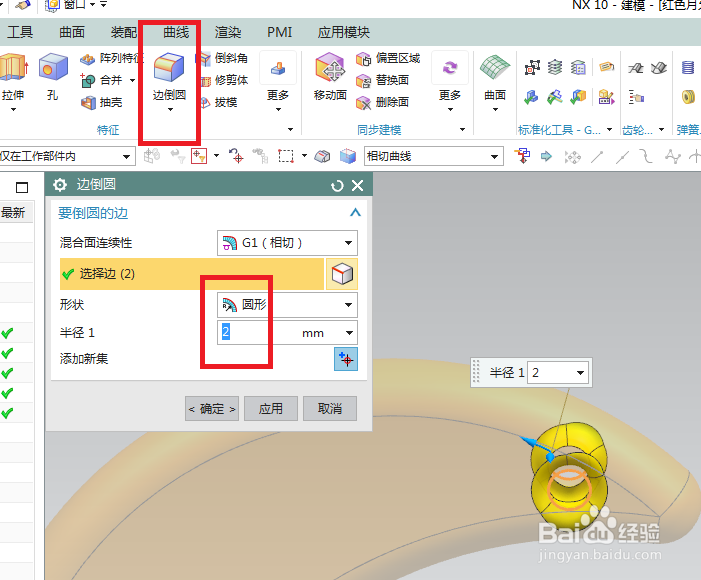
Task: Open on-screen 半径 1 value dropdown
Action: pyautogui.click(x=580, y=373)
